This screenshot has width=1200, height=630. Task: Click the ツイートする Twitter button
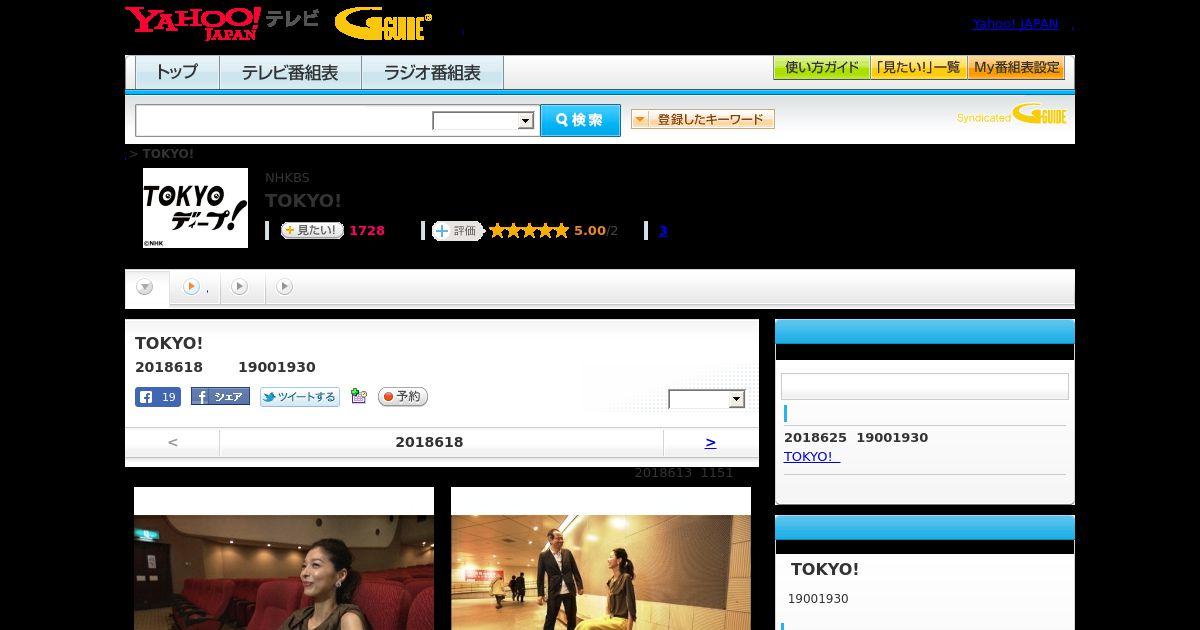300,397
